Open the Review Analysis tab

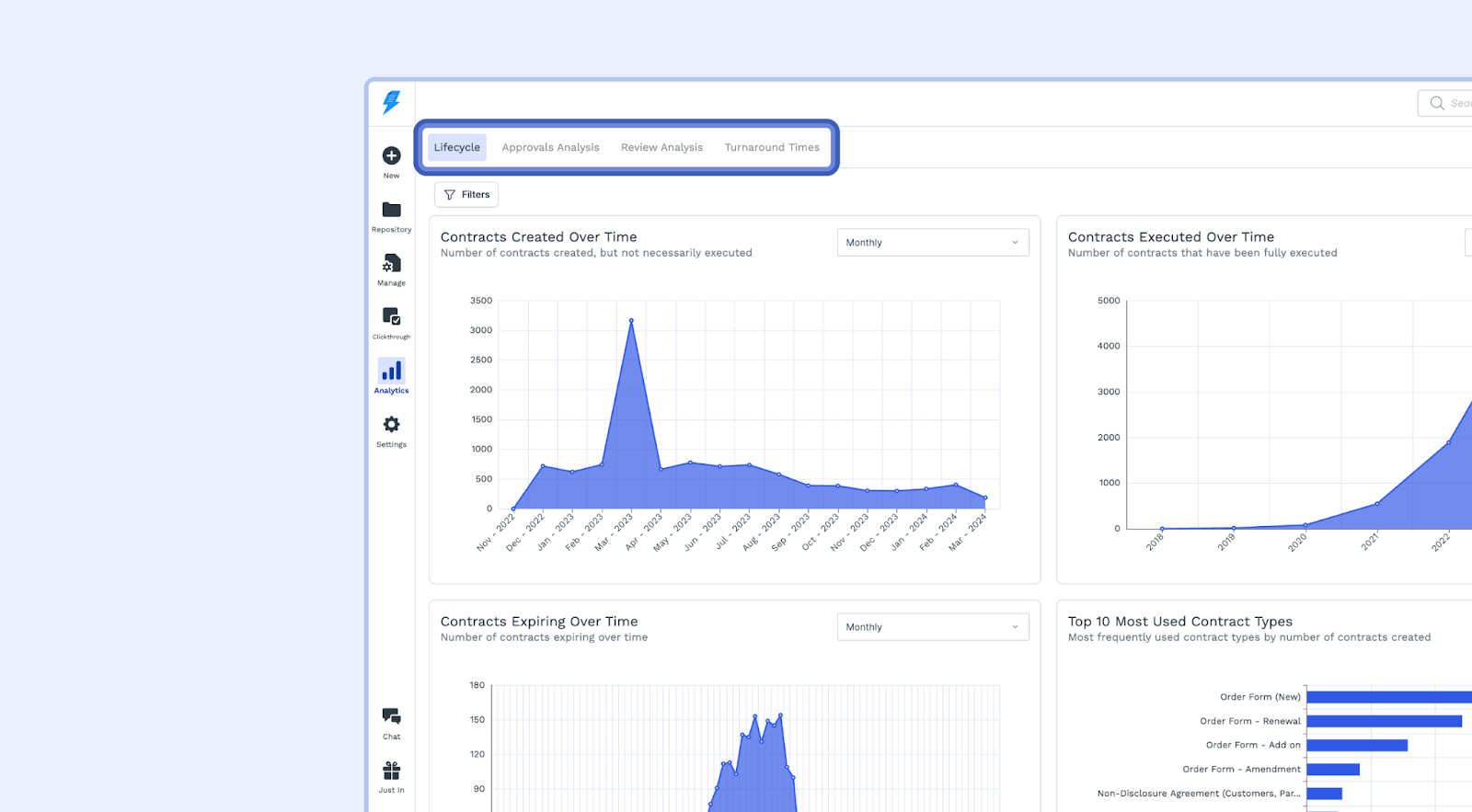click(661, 147)
